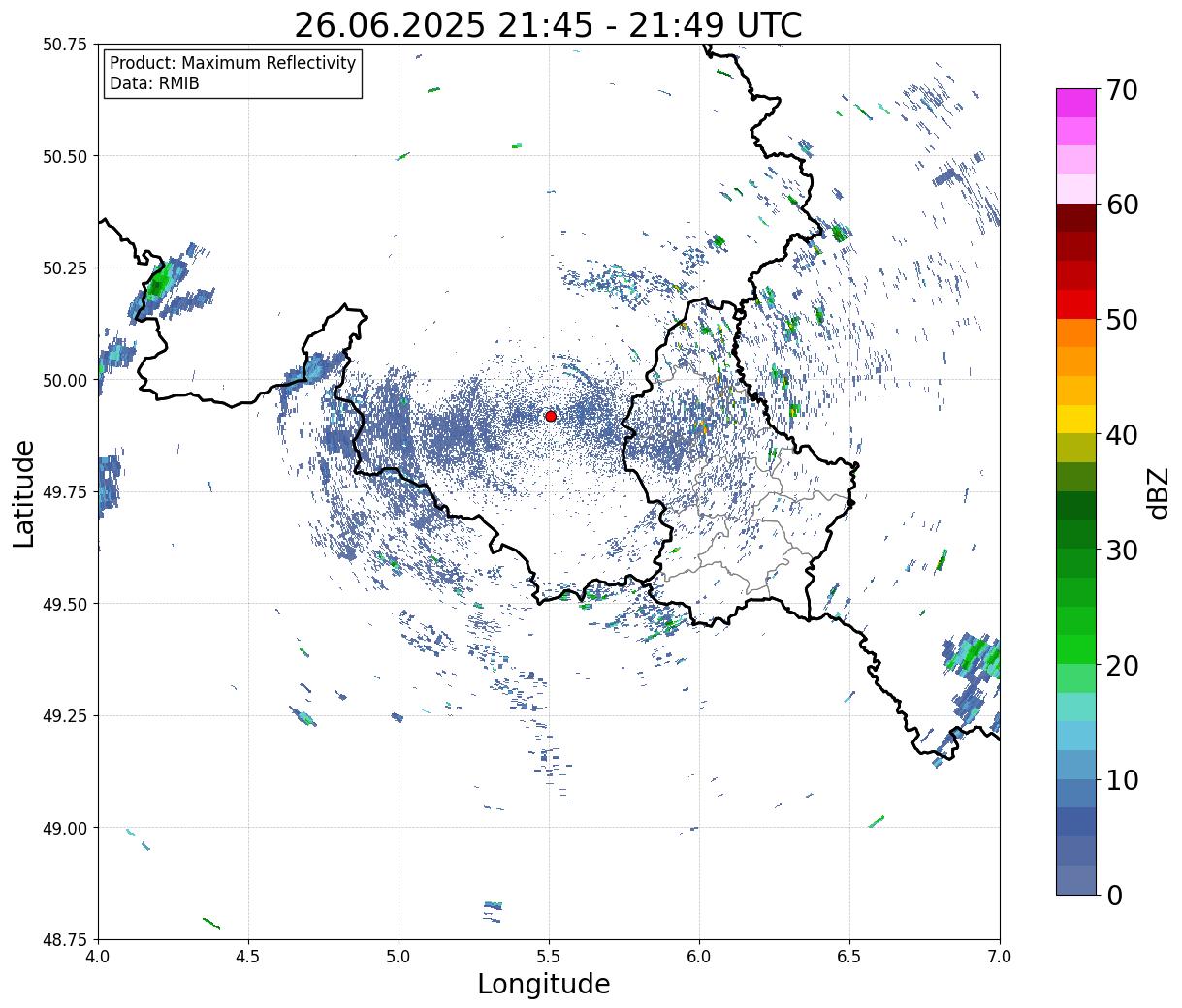Click the longitude tick label '5.5'

[549, 956]
